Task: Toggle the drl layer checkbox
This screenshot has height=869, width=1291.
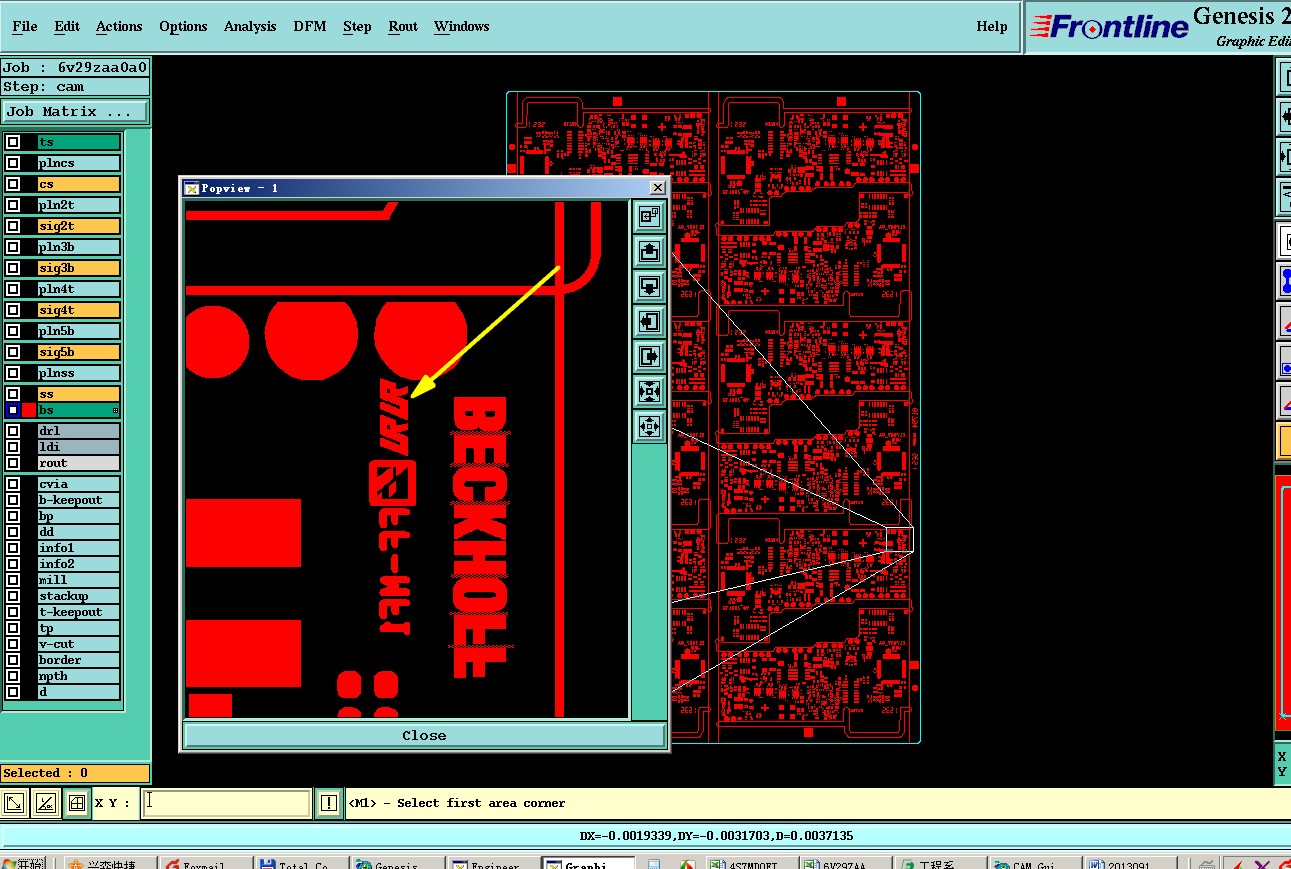Action: pyautogui.click(x=13, y=431)
